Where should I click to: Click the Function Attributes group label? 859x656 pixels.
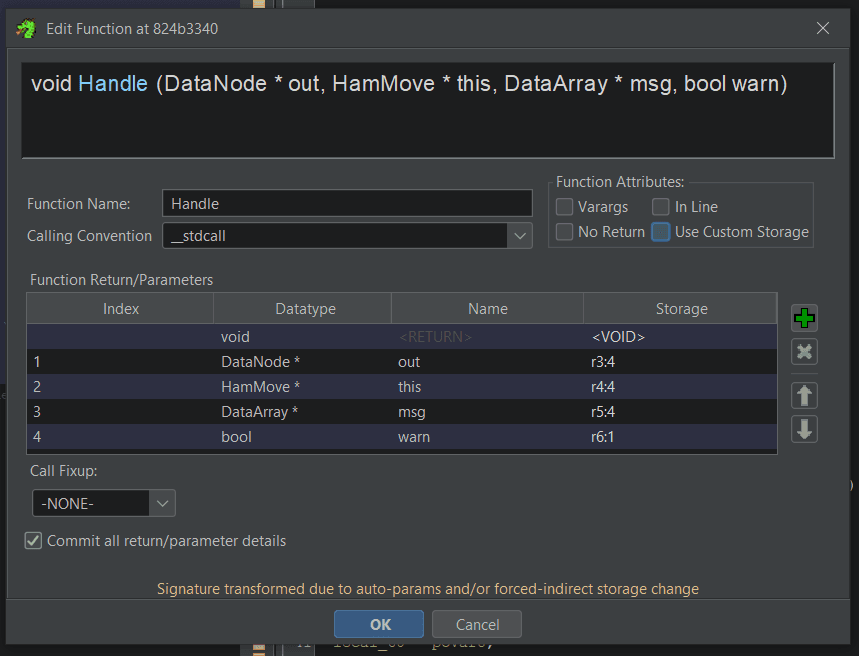tap(620, 182)
